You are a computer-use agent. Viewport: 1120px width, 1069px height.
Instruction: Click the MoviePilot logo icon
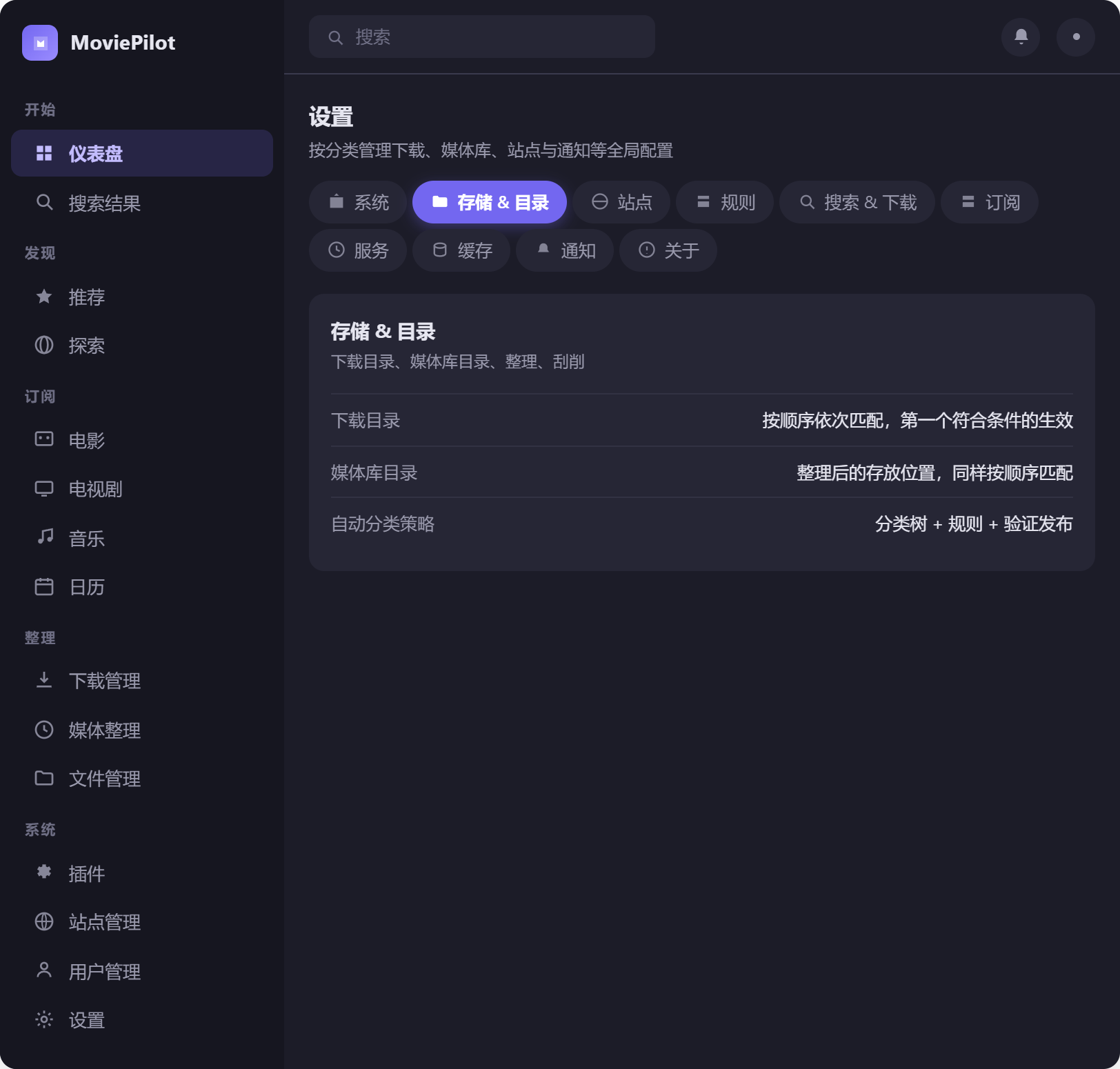40,43
